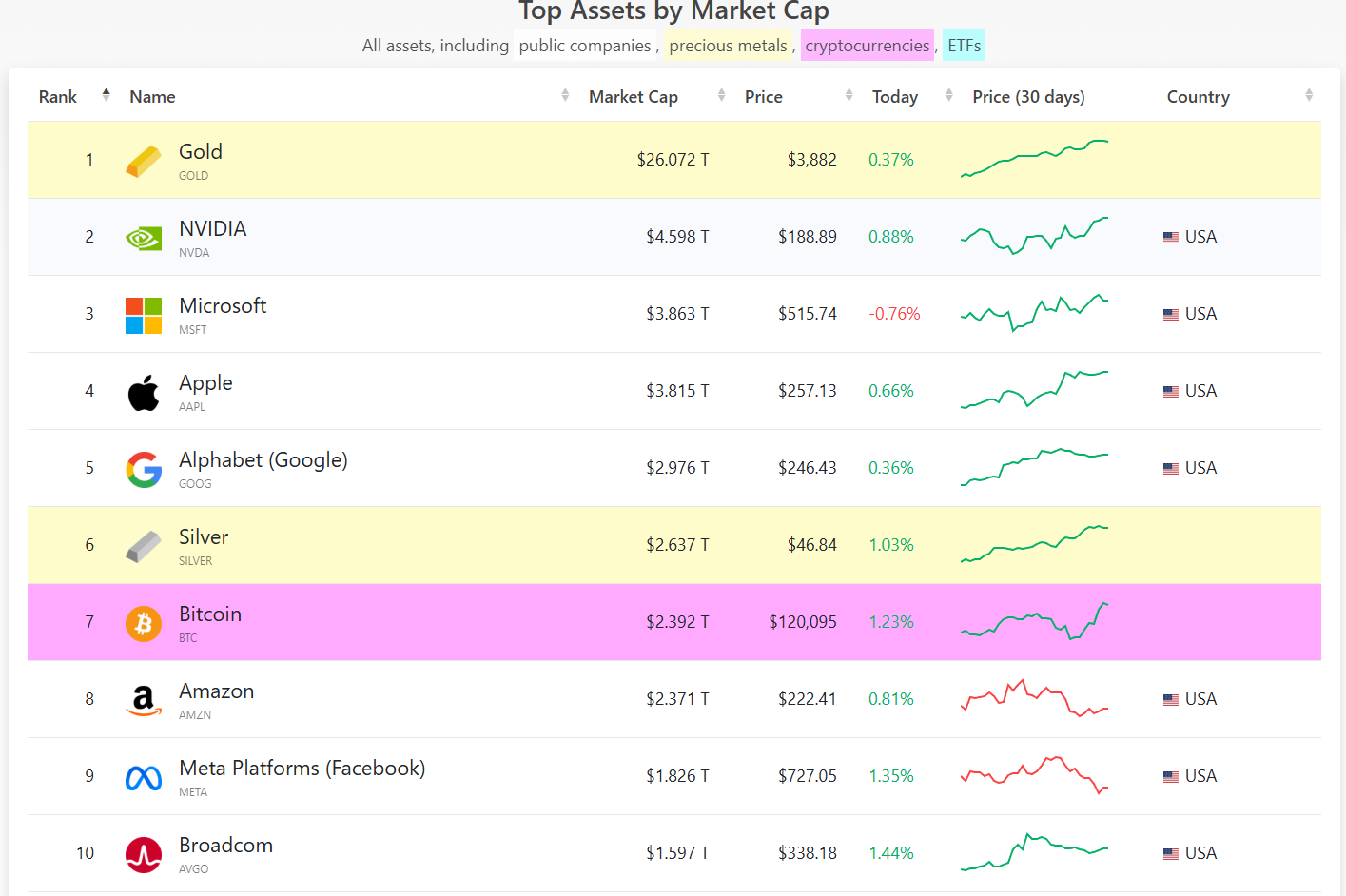Open the Alphabet (Google) name link
The height and width of the screenshot is (896, 1346).
[263, 460]
